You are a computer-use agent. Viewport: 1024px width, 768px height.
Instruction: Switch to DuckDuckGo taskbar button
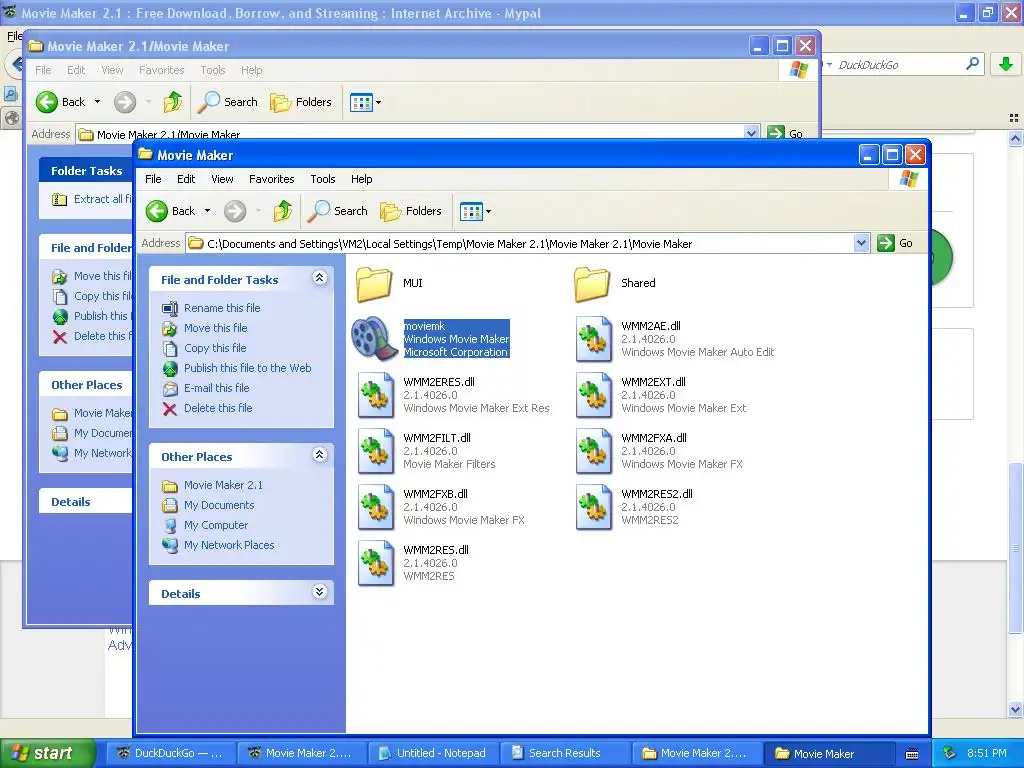pos(169,753)
